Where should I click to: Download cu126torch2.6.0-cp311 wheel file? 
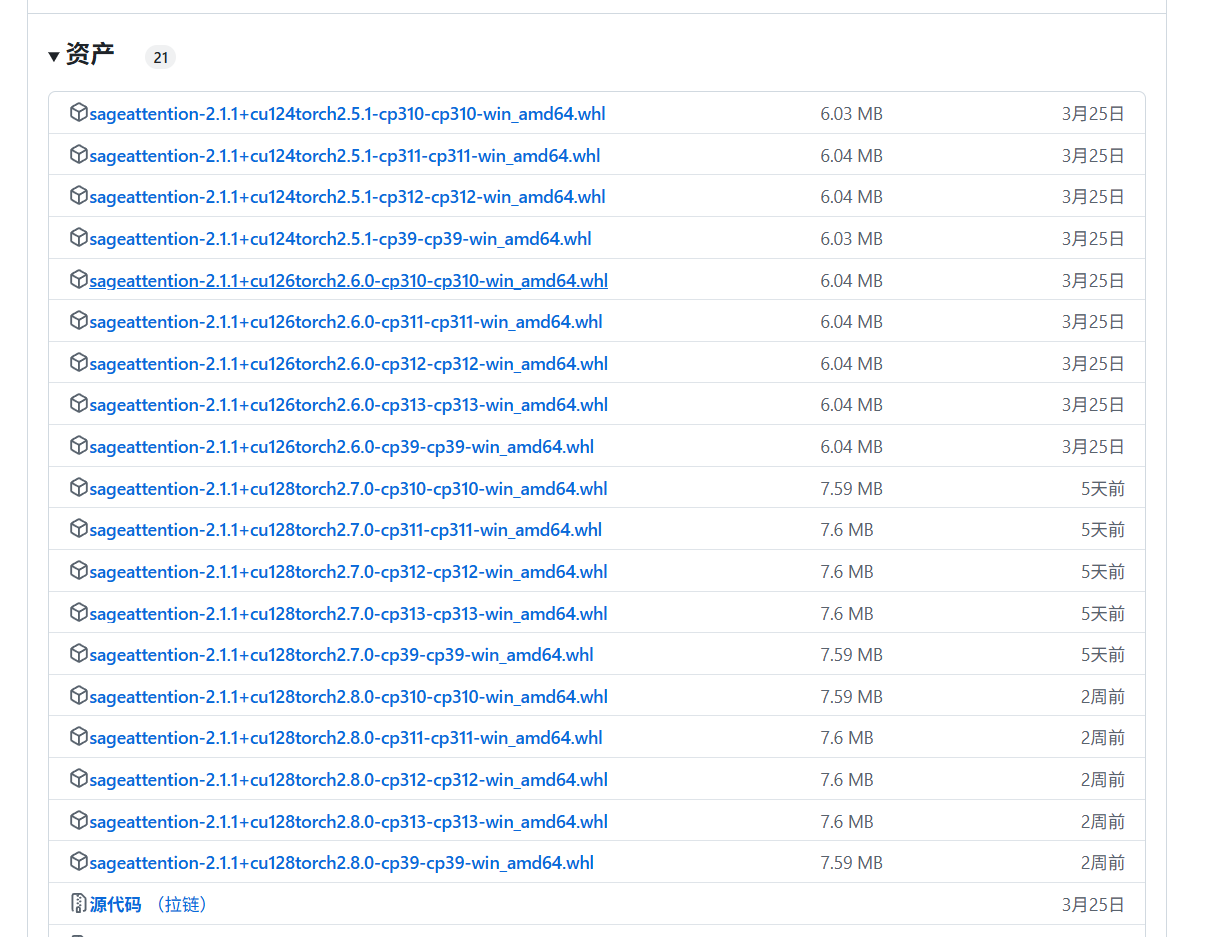(x=346, y=322)
